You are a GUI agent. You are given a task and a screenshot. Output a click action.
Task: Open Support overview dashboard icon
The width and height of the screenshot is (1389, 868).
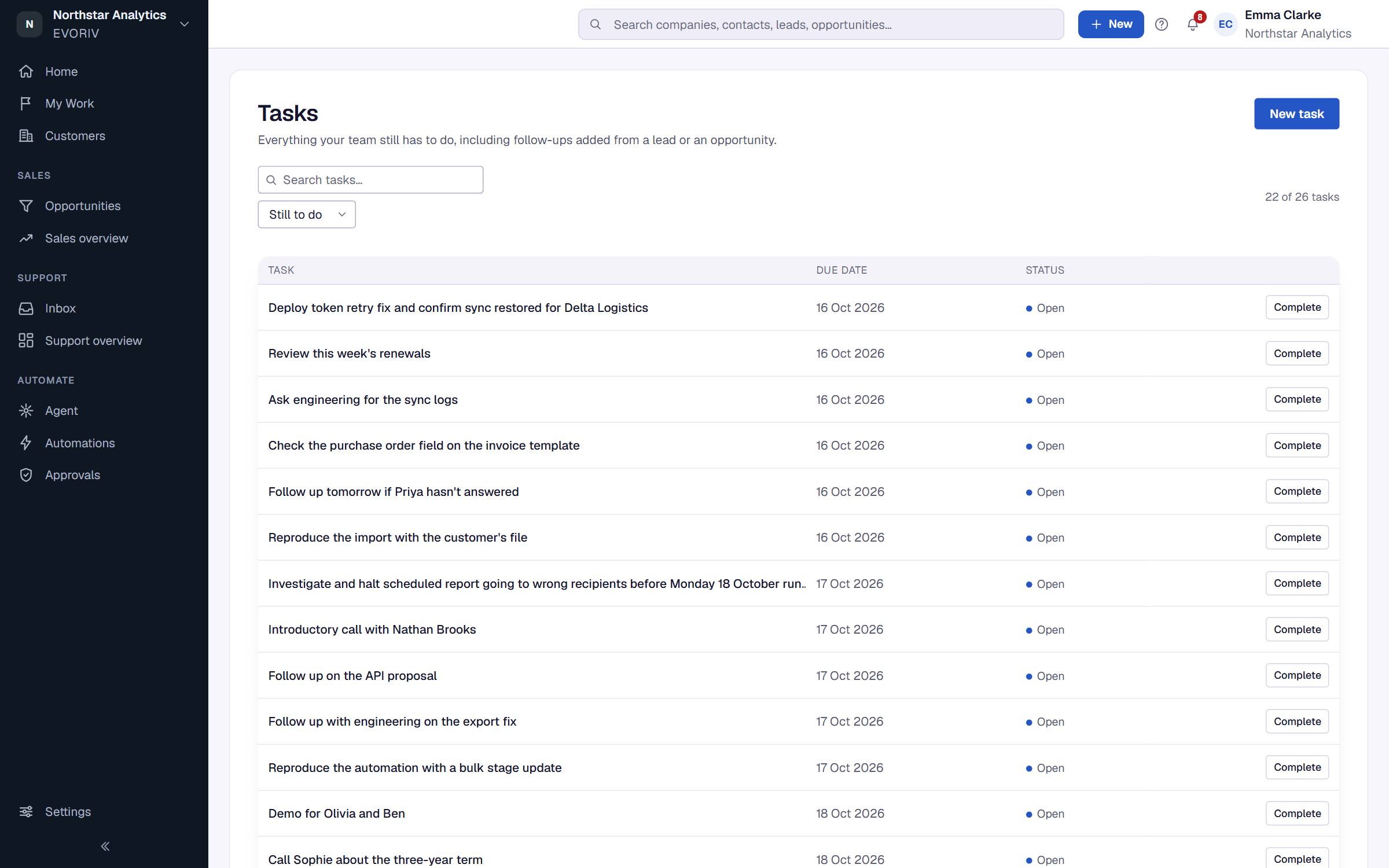tap(26, 341)
